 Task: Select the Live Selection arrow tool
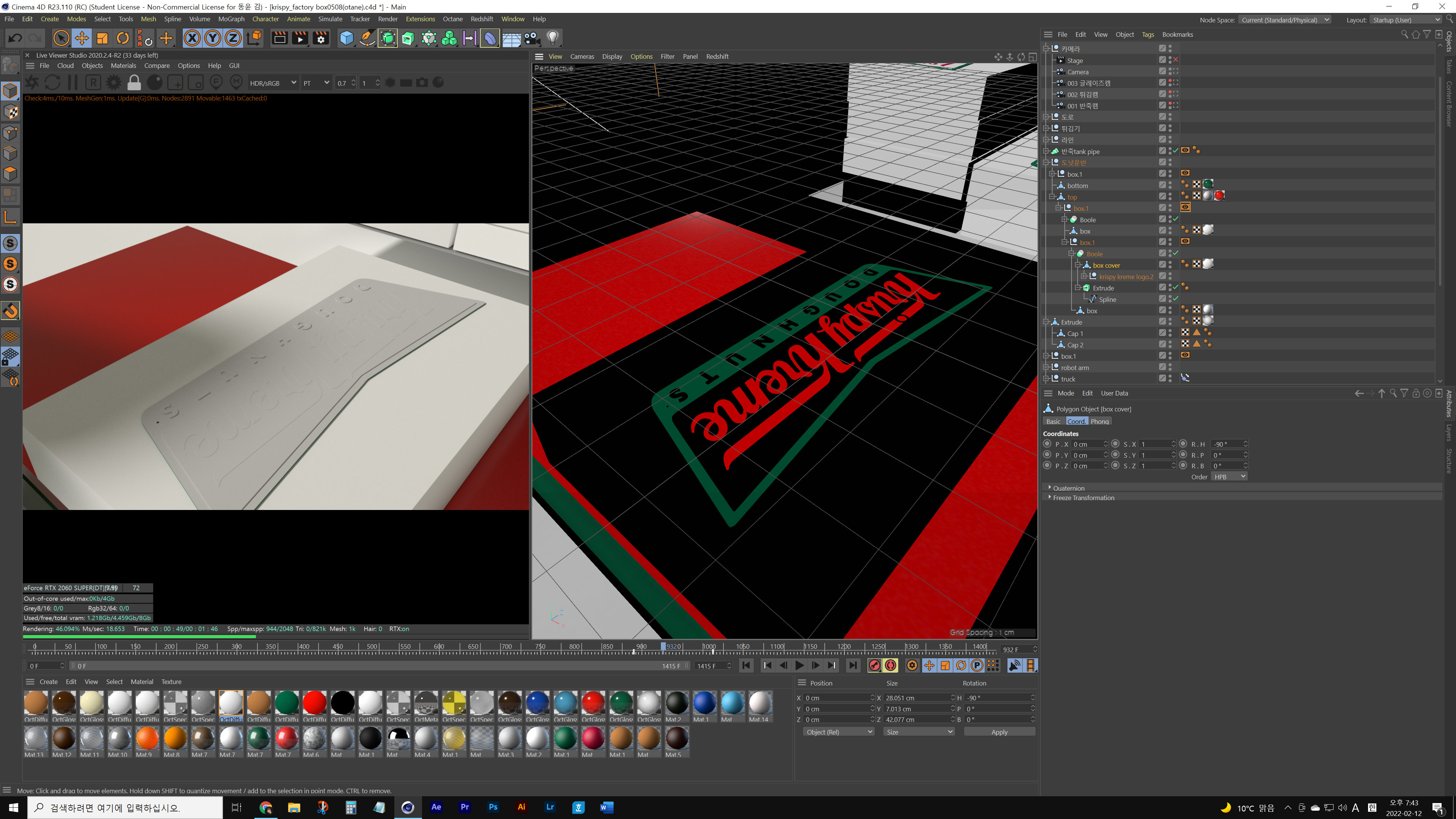point(61,38)
